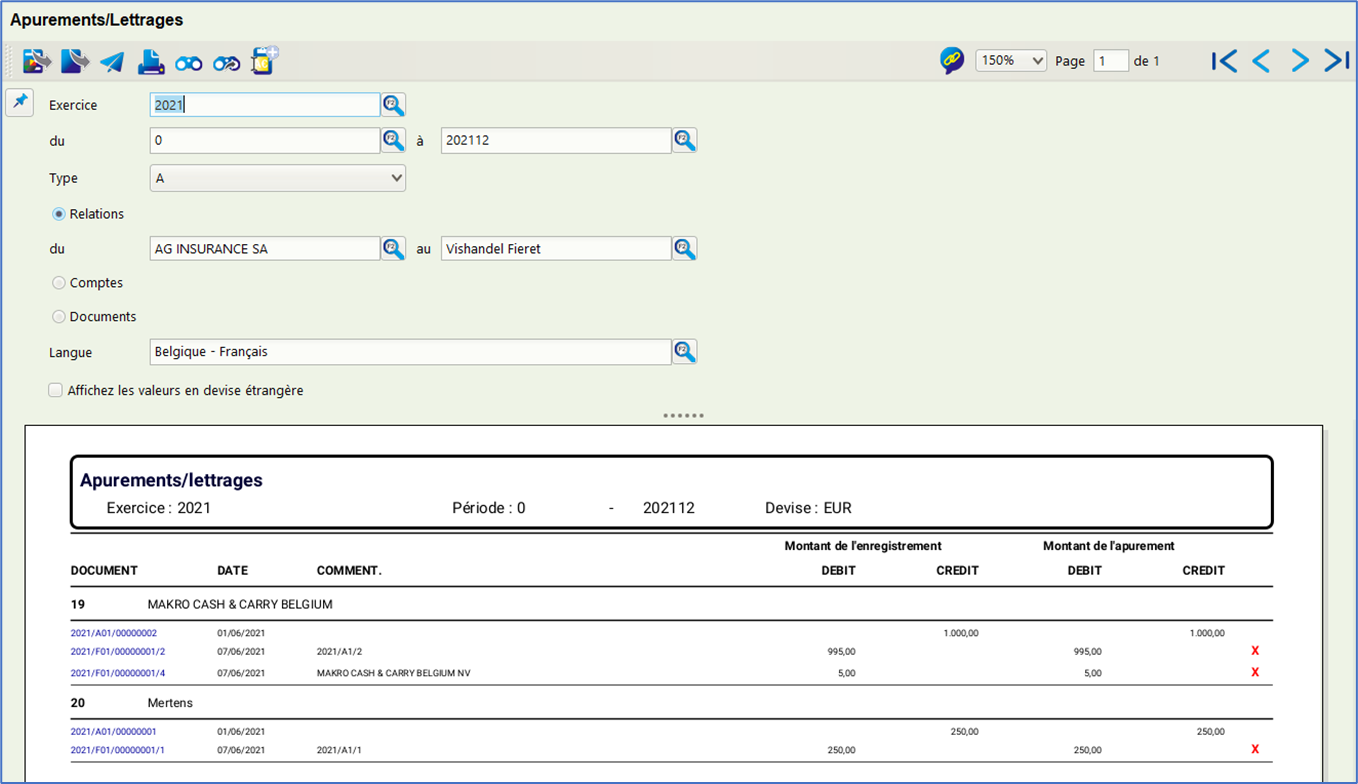Open document link 2021/F01/00000001/1
Viewport: 1358px width, 784px height.
118,750
